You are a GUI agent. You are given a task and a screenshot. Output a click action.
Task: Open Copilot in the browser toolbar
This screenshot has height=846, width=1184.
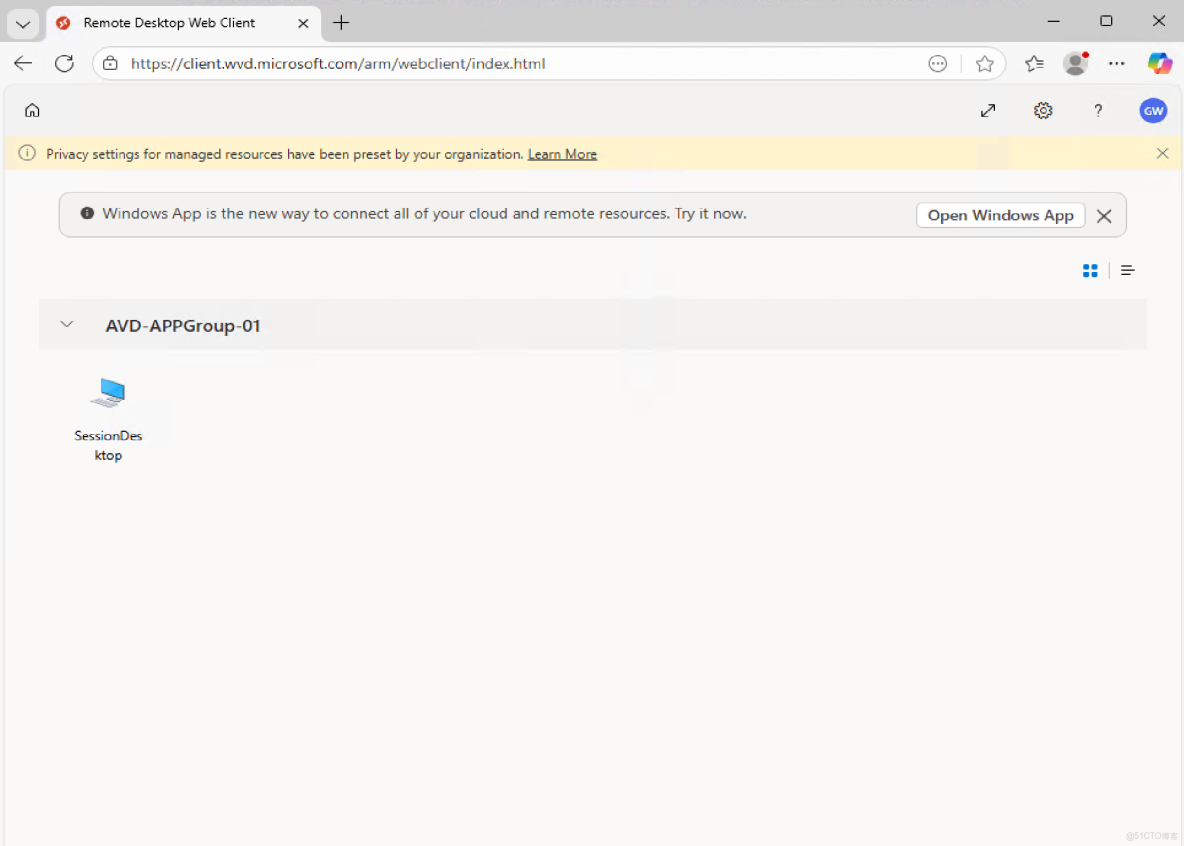point(1160,63)
